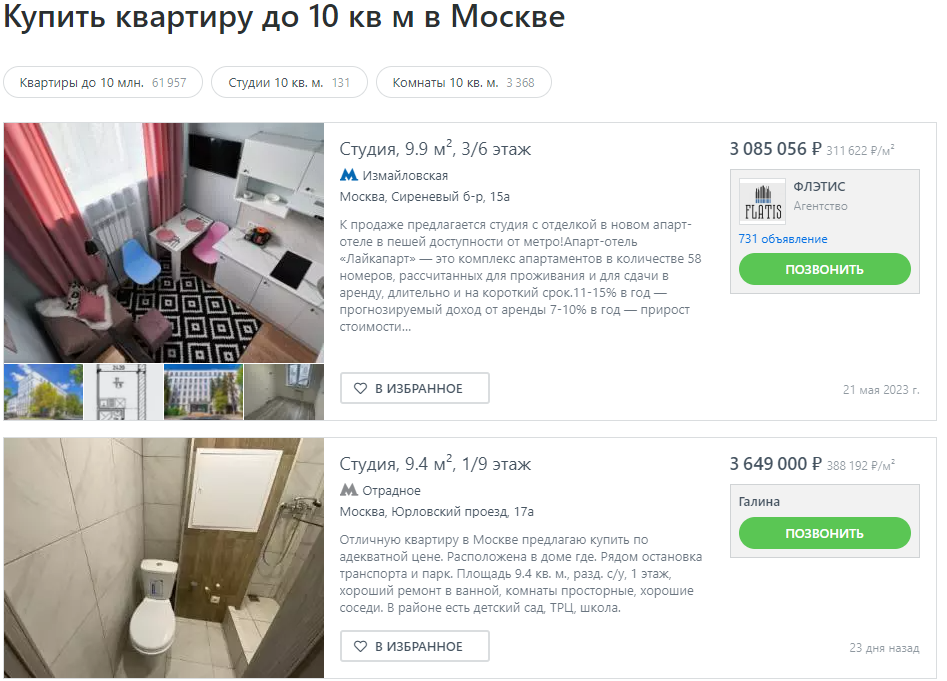947x681 pixels.
Task: Click the metro icon next to Отрадное
Action: tap(348, 490)
